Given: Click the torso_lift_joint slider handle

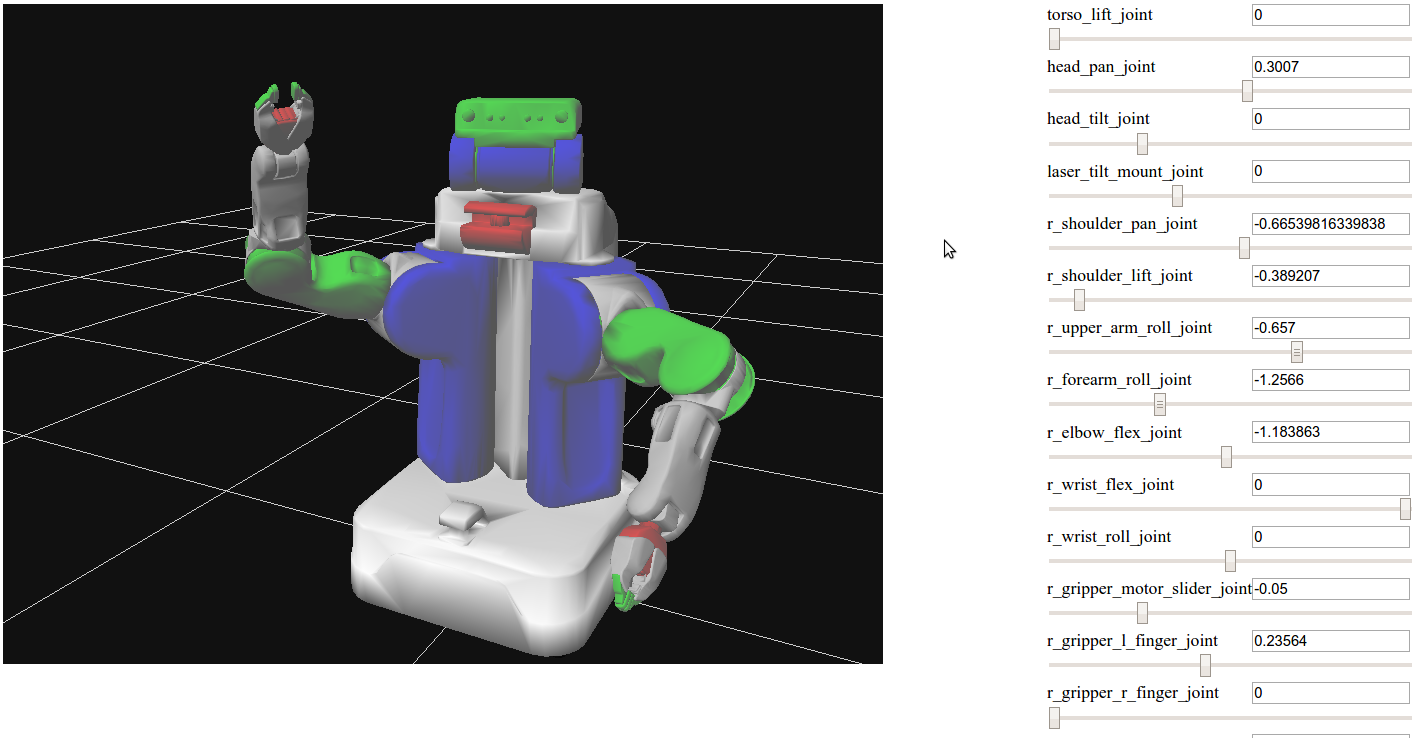Looking at the screenshot, I should click(x=1054, y=39).
